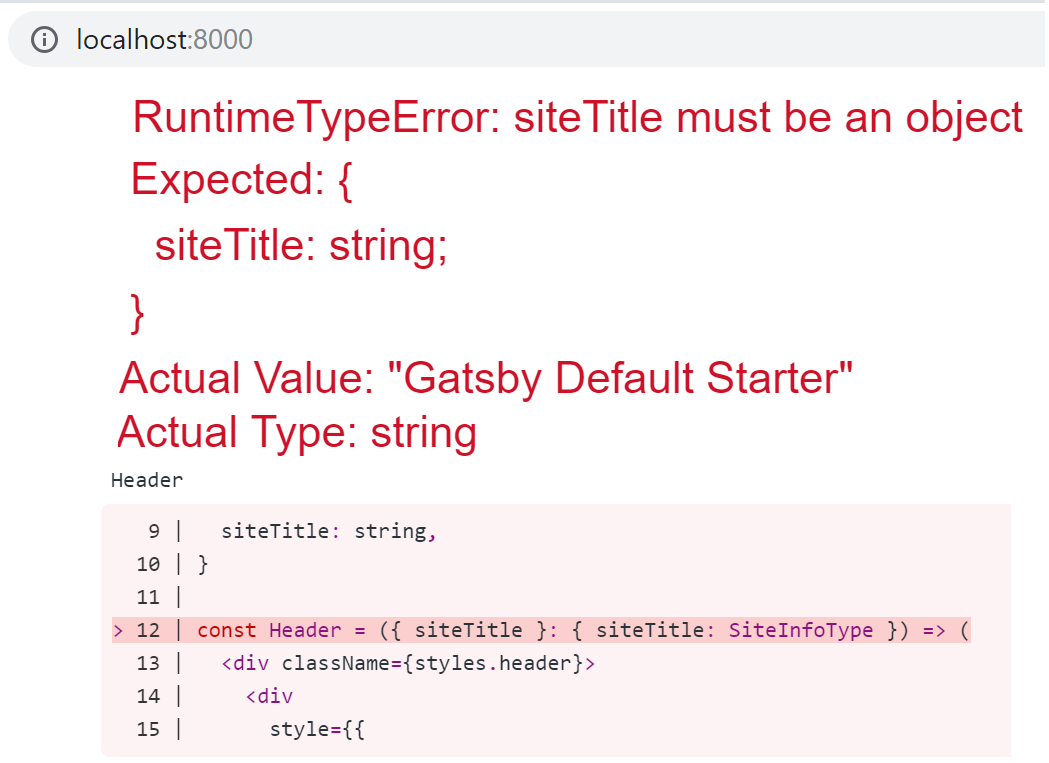Click the circled info symbol next to localhost
This screenshot has height=763, width=1049.
pos(44,39)
